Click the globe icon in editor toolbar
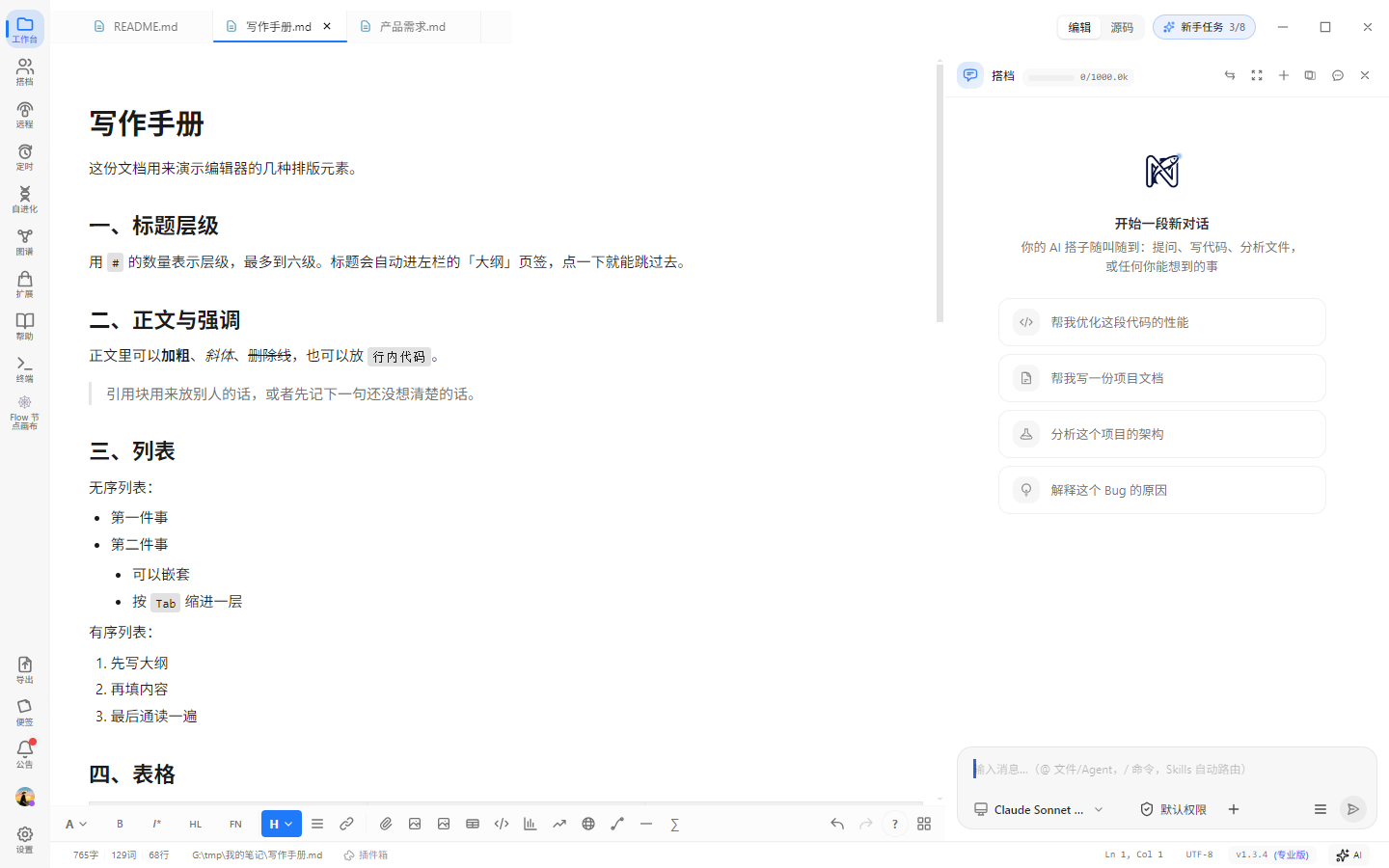 [x=588, y=824]
